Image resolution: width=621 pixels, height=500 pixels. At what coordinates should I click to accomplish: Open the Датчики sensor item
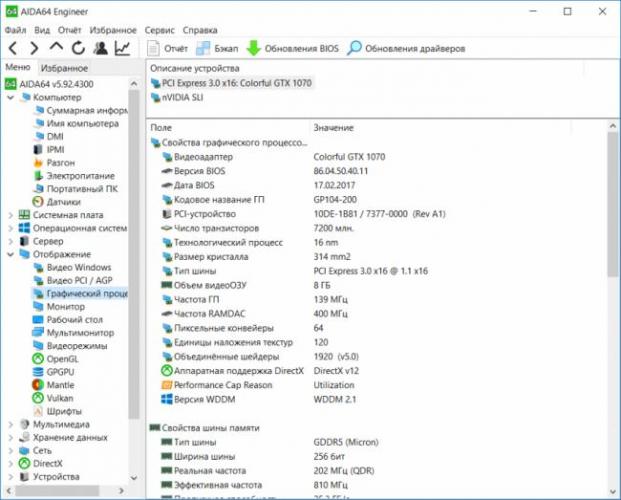[x=57, y=202]
